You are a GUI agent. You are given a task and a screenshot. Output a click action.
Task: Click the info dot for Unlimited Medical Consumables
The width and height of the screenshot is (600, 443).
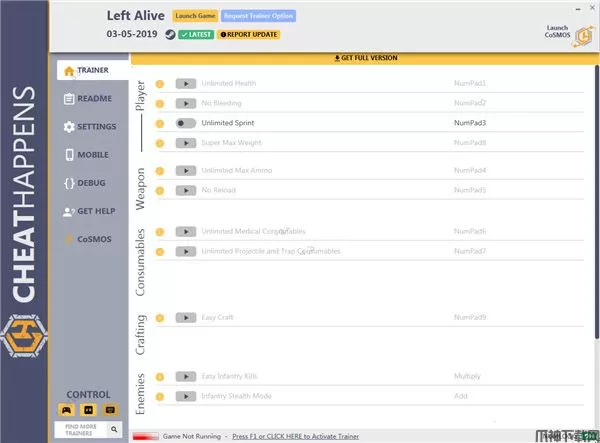[x=160, y=232]
